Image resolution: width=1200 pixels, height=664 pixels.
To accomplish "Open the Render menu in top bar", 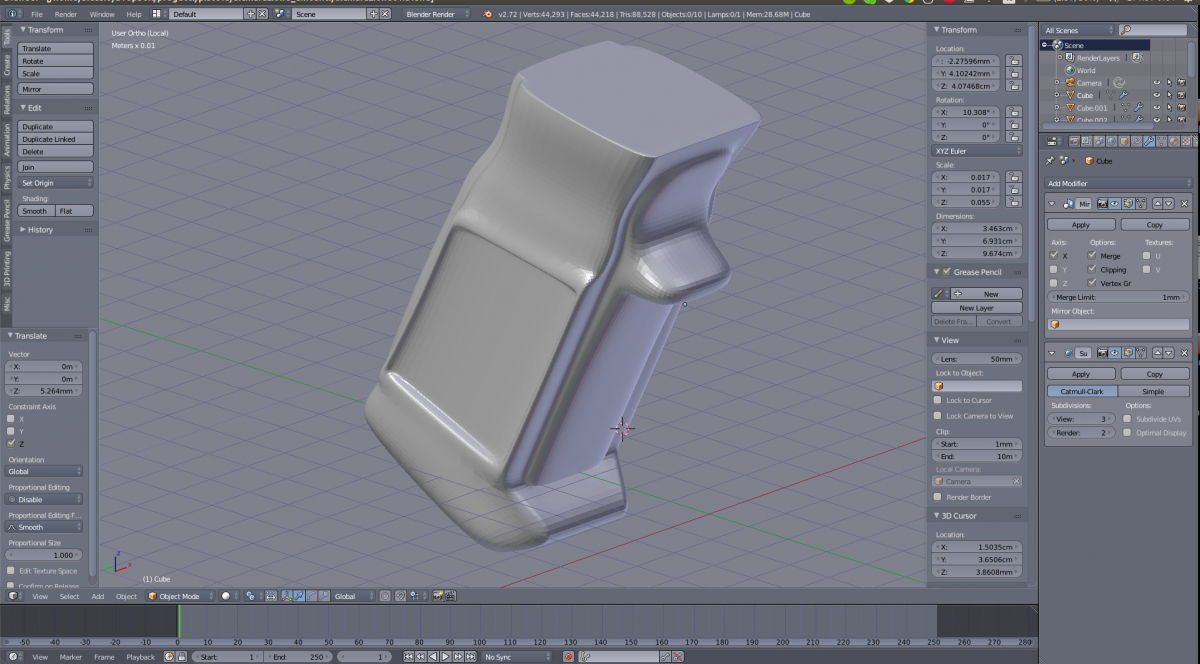I will coord(66,15).
